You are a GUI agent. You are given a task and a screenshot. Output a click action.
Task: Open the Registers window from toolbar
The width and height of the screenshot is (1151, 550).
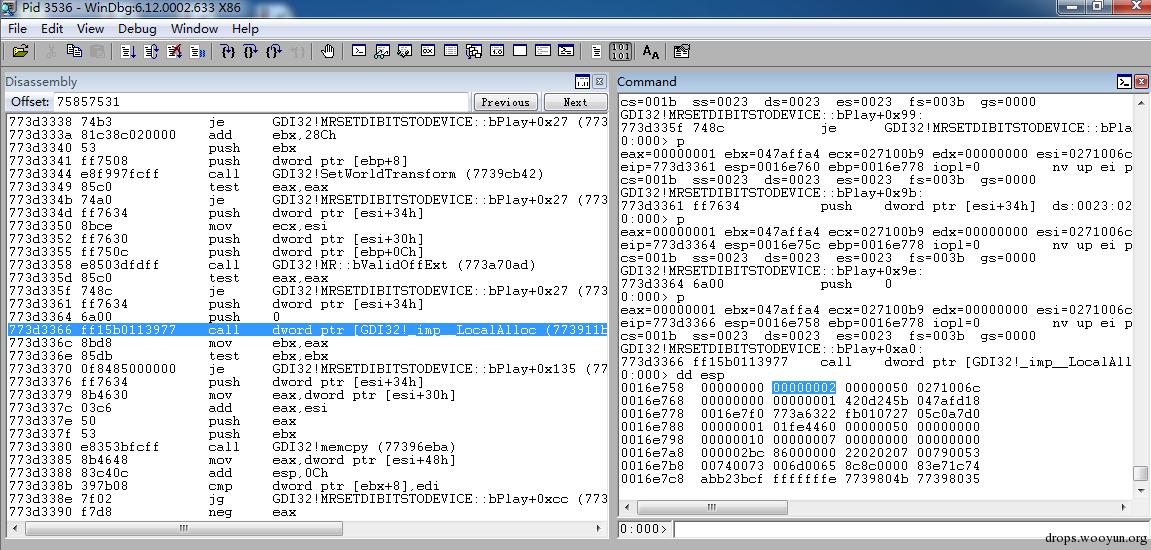point(427,51)
